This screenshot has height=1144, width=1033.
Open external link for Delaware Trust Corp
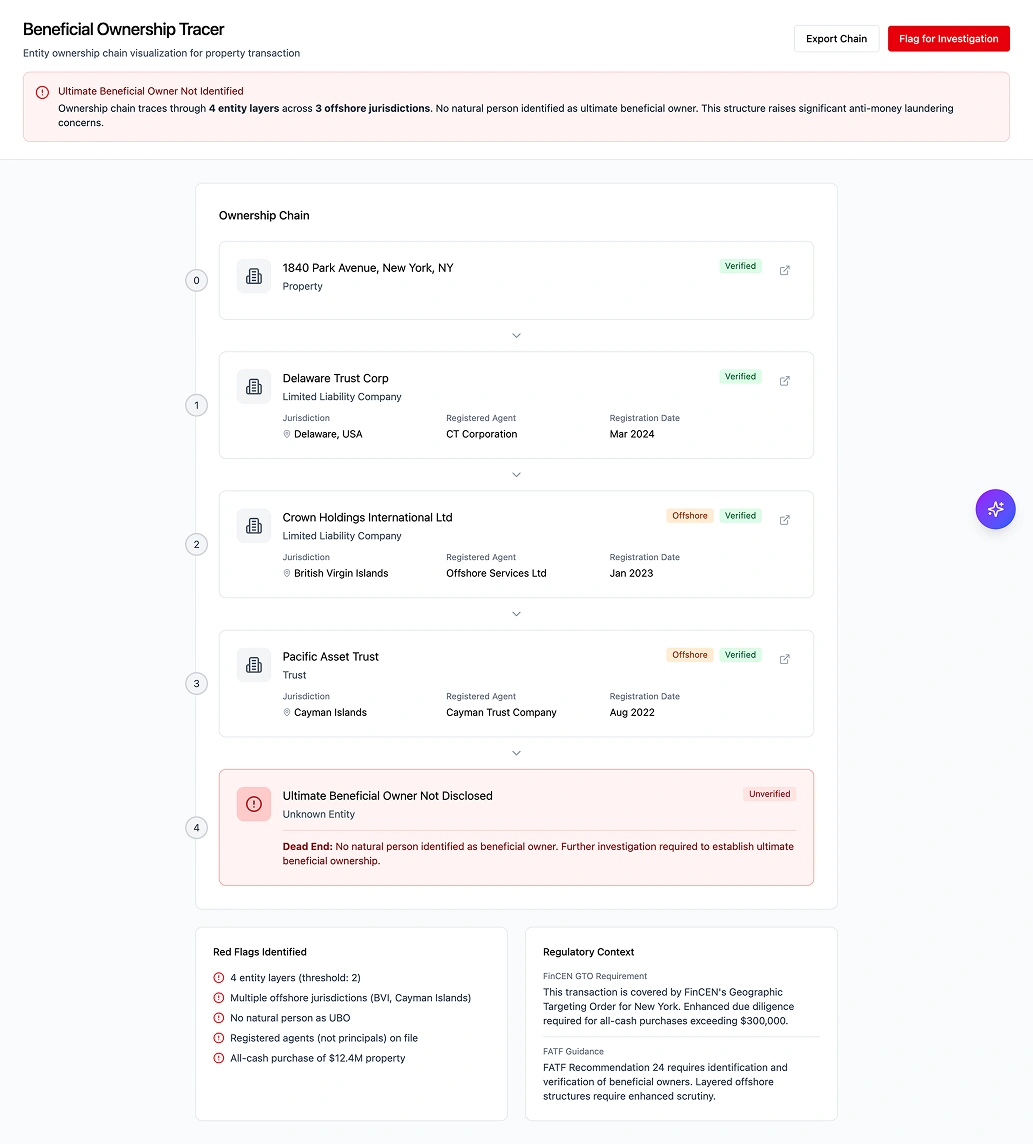[x=784, y=381]
